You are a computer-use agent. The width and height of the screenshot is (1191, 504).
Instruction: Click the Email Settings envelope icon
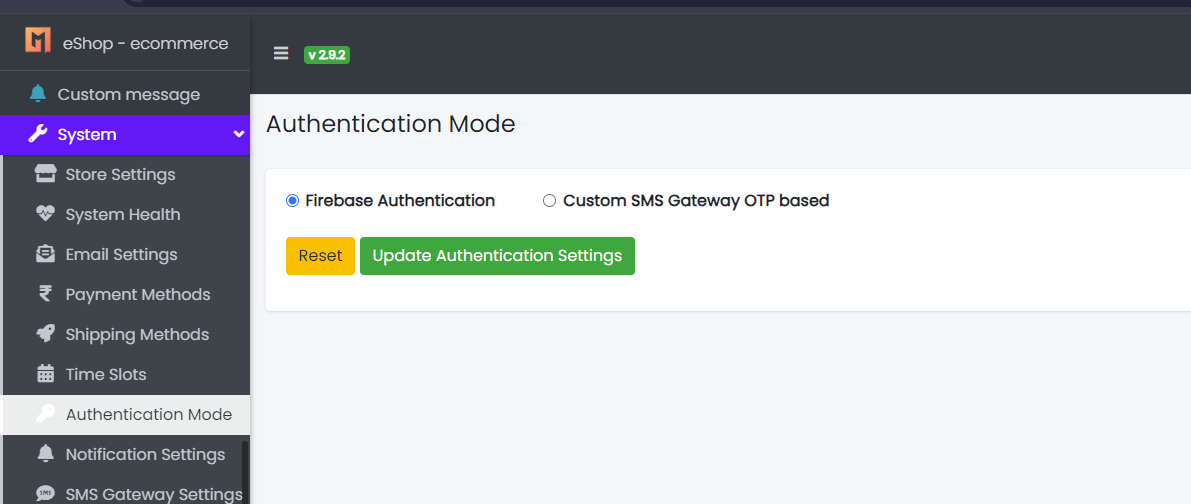45,254
